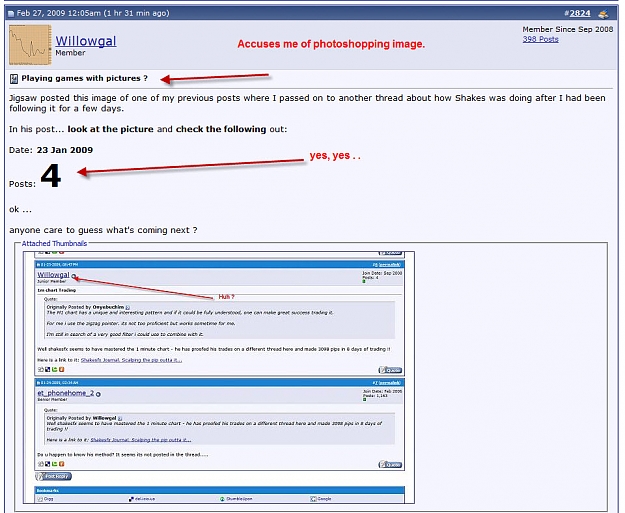
Task: Click the post title 'Playing games with pictures ?'
Action: click(85, 78)
